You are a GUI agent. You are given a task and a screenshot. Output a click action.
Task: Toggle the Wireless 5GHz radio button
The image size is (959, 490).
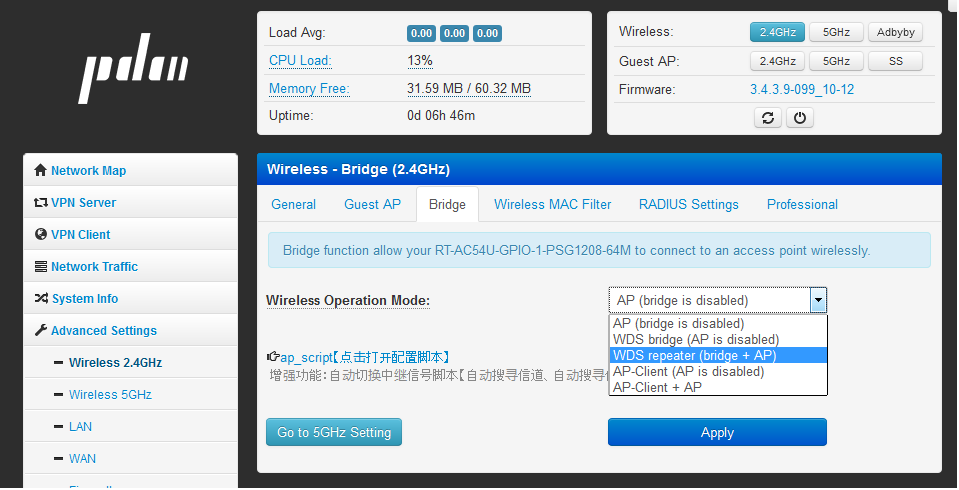(836, 32)
